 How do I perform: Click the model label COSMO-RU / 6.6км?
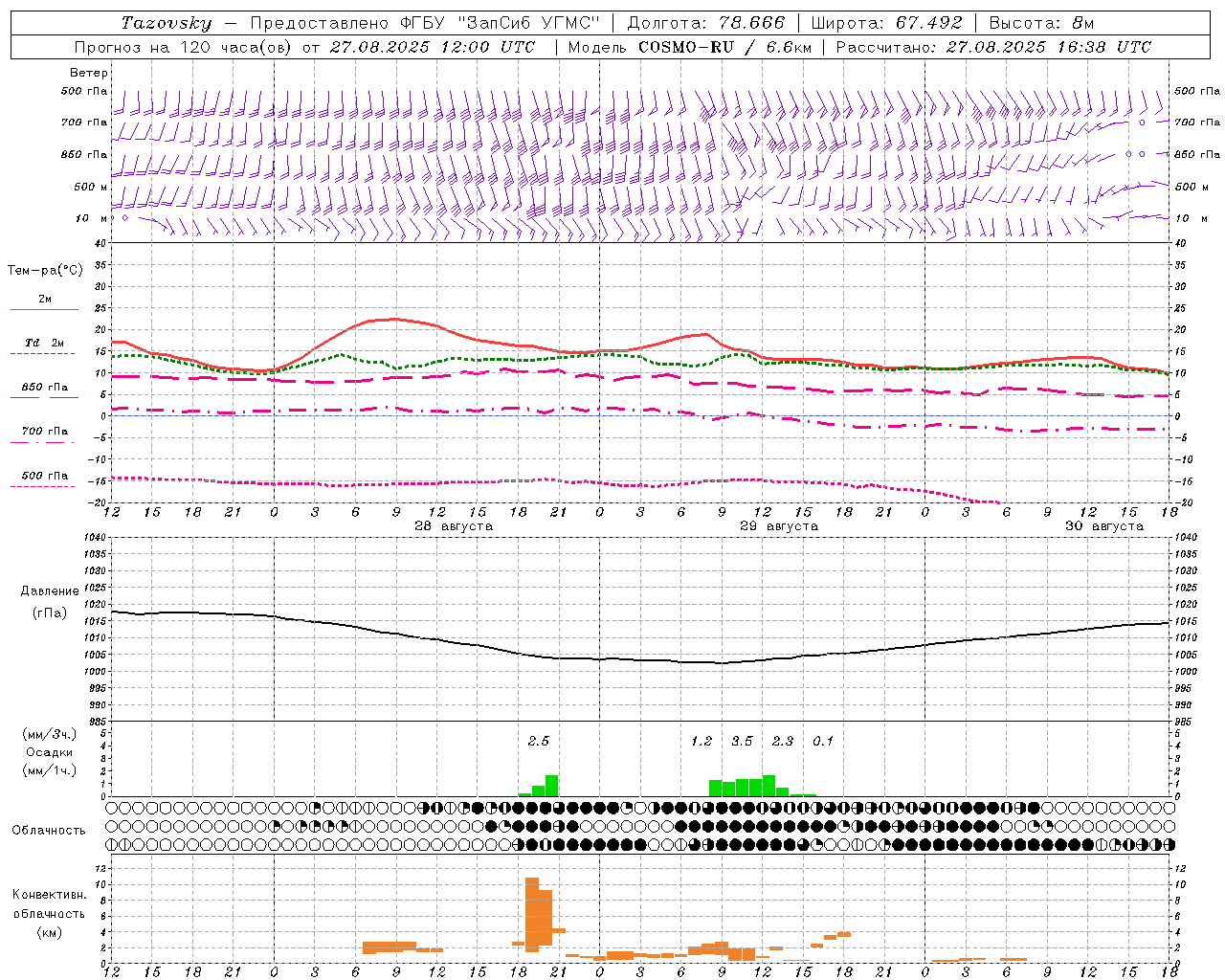pyautogui.click(x=724, y=47)
